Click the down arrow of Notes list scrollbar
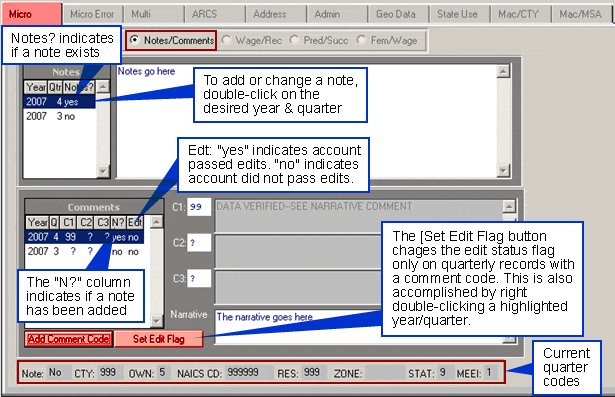 point(103,171)
